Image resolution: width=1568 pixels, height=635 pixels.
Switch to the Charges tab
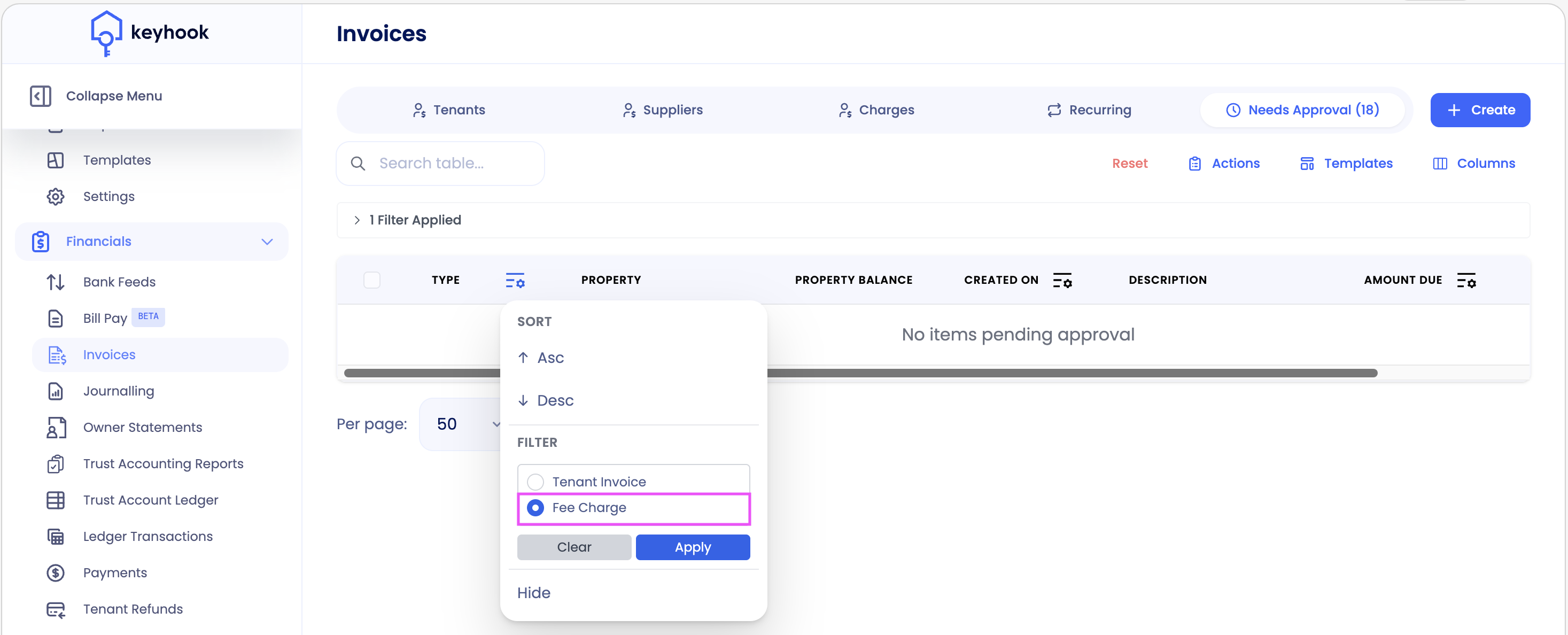[x=876, y=110]
